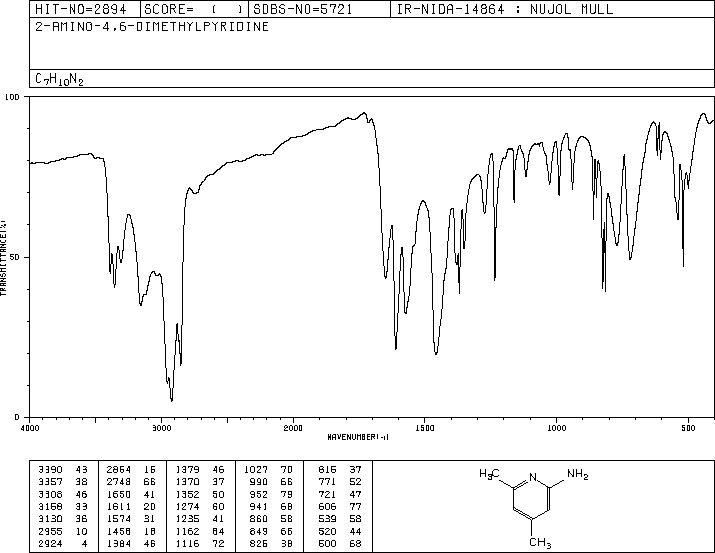Select the 606 wavenumber entry
The width and height of the screenshot is (715, 553).
click(327, 506)
